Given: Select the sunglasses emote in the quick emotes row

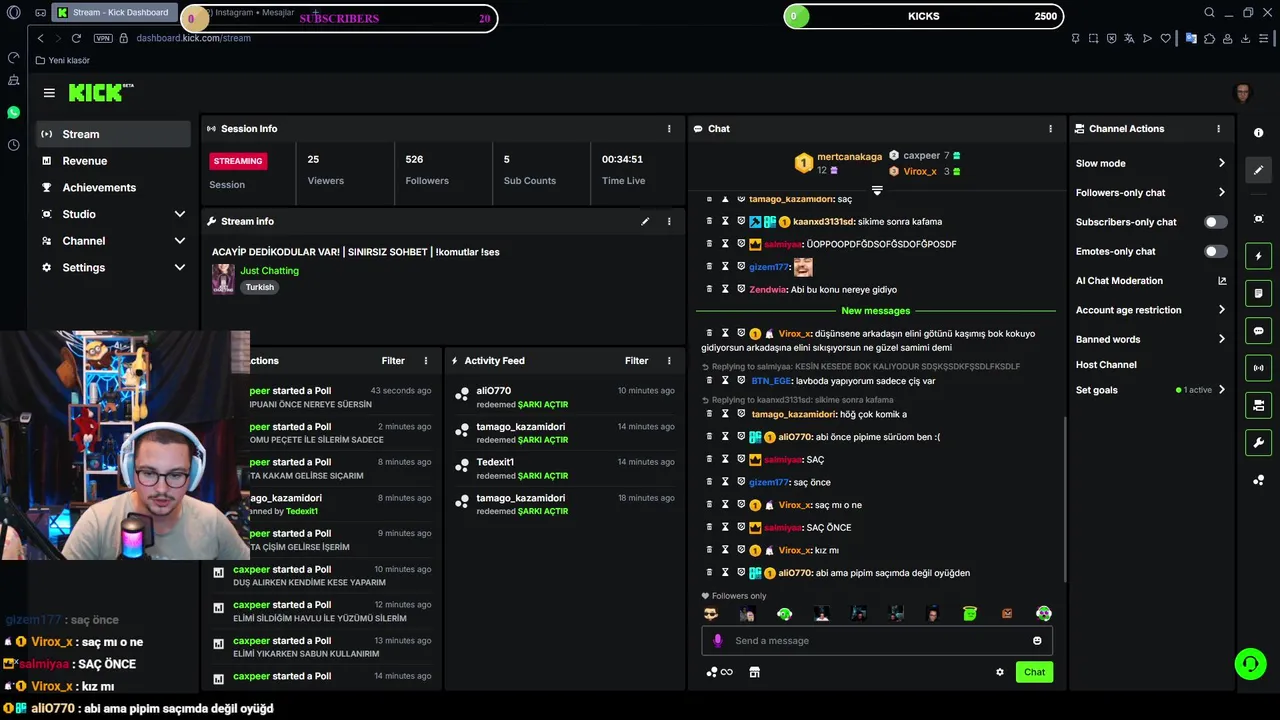Looking at the screenshot, I should click(710, 614).
